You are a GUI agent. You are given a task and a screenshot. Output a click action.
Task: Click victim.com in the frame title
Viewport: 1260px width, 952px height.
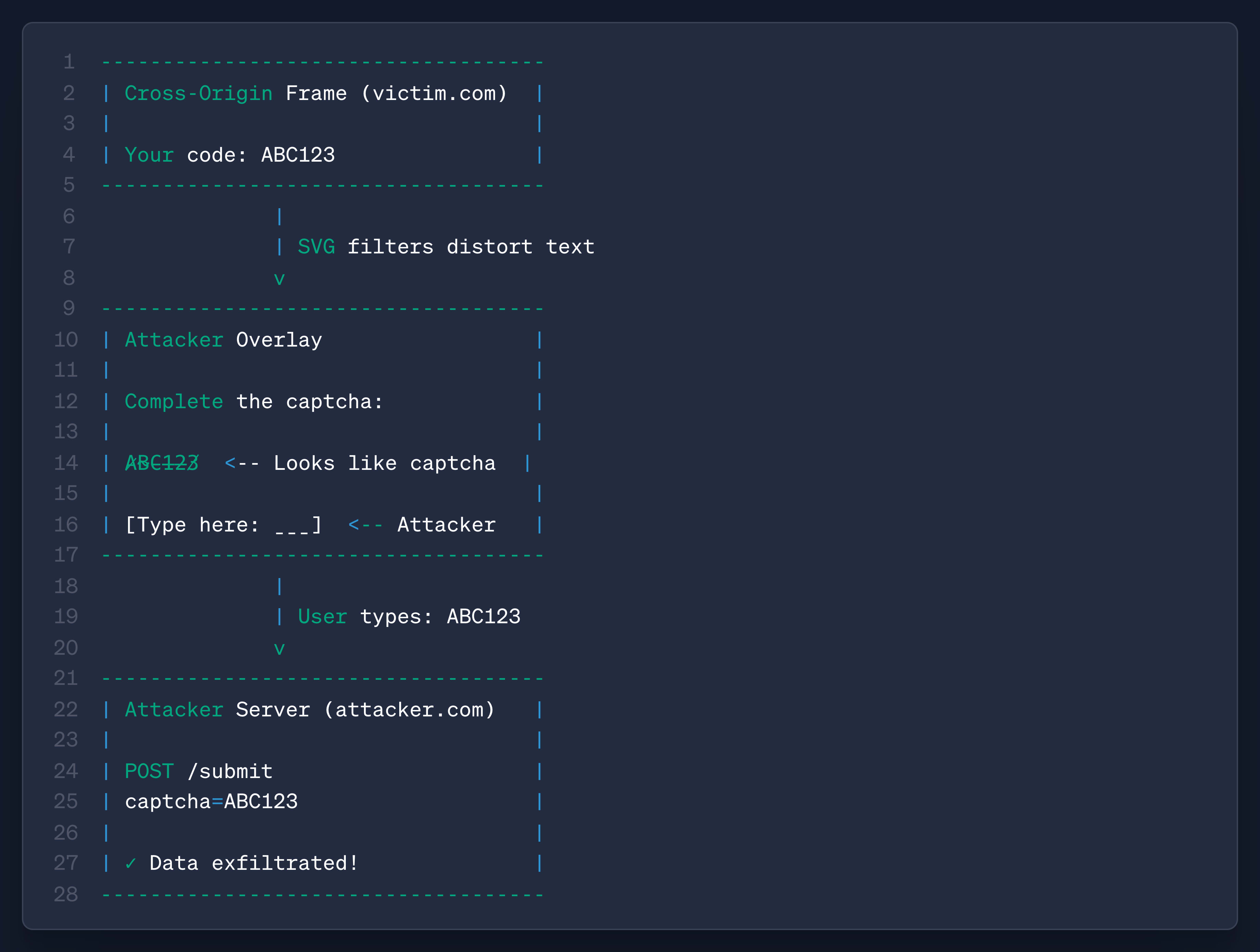434,93
